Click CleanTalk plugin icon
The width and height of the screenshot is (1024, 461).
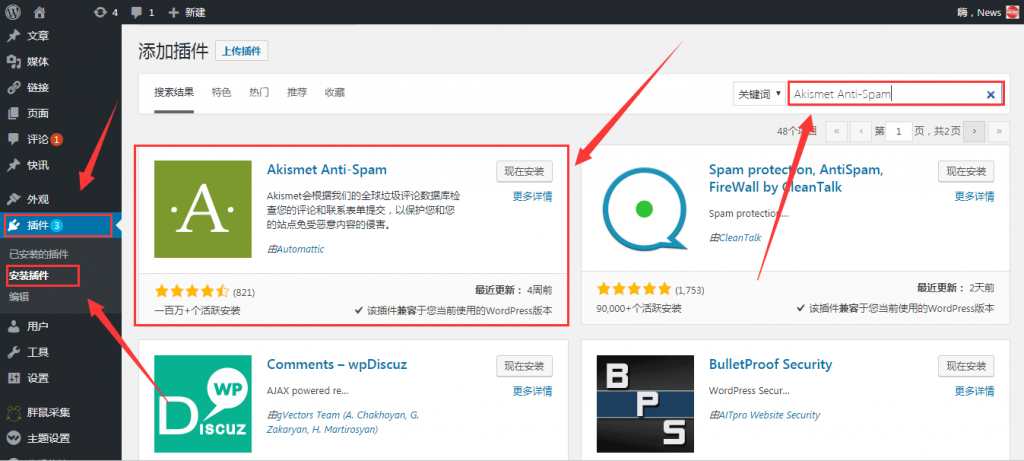645,209
